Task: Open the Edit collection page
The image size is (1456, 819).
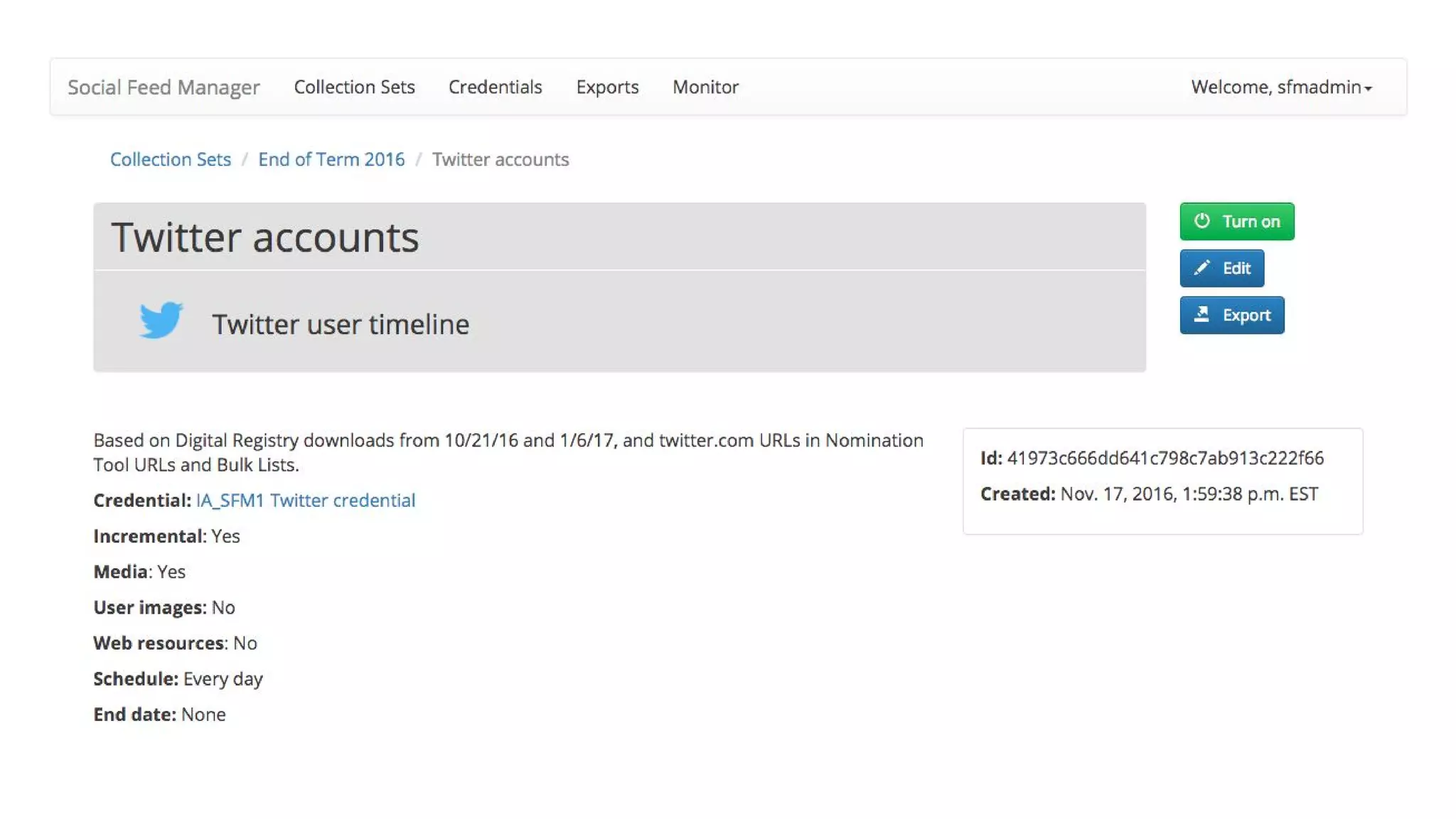Action: [x=1221, y=268]
